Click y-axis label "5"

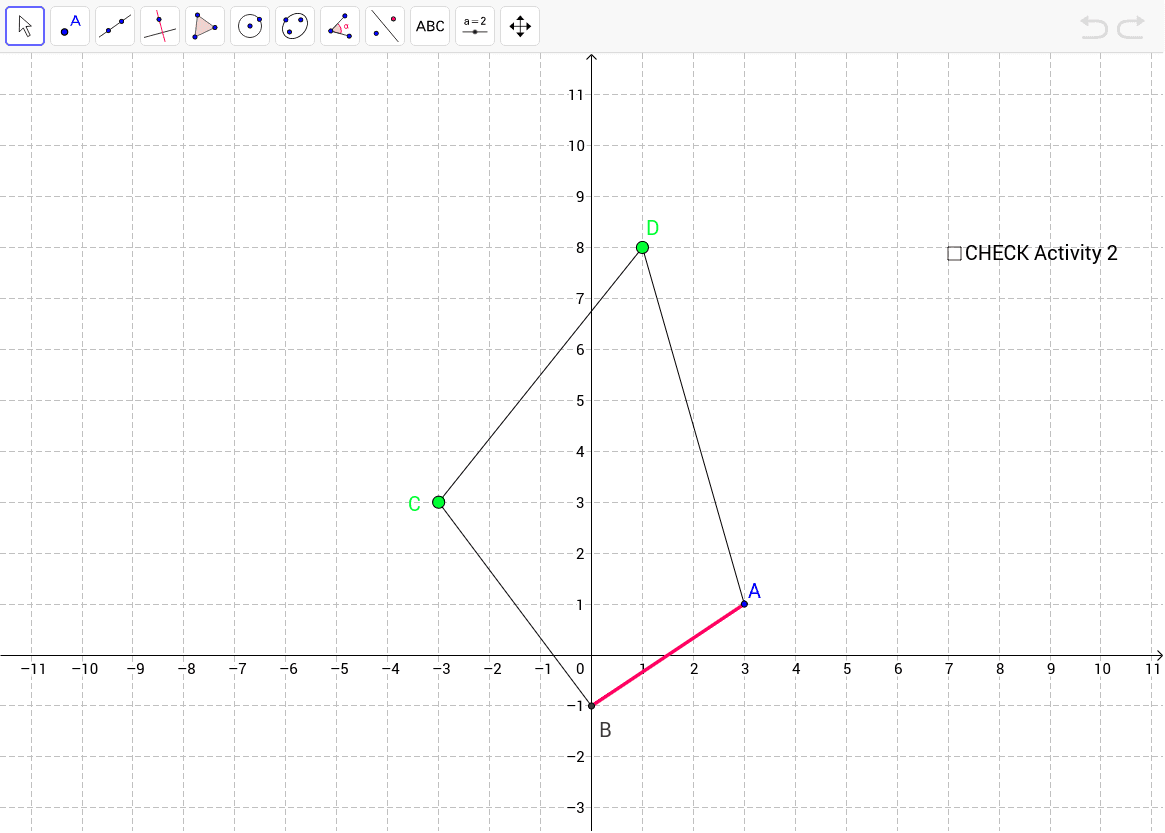(x=580, y=401)
